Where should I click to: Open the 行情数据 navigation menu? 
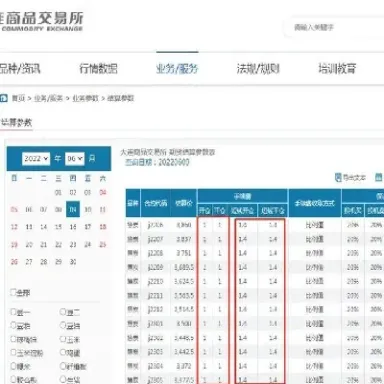[98, 69]
